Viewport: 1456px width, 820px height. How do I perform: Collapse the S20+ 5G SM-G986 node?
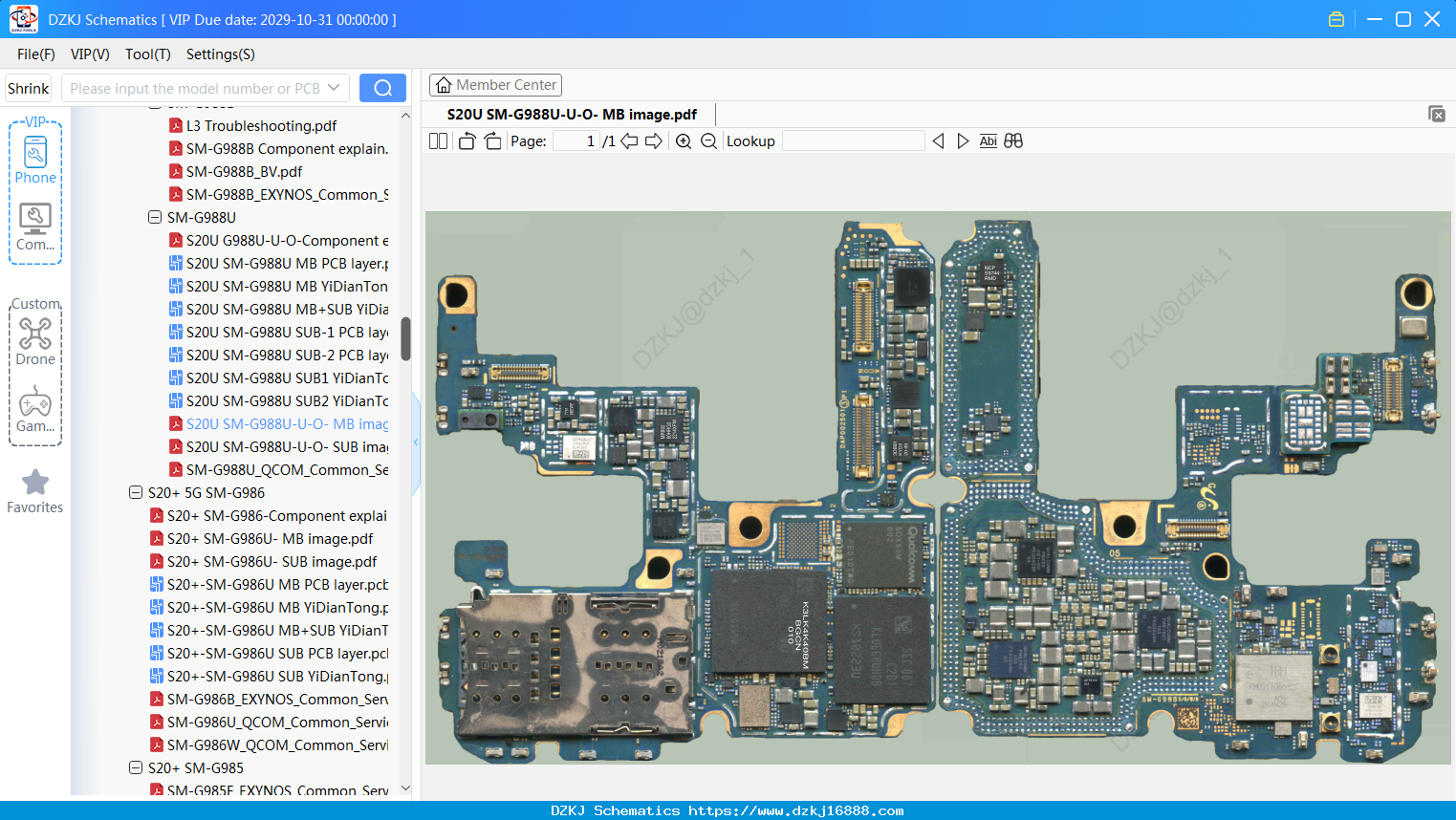135,492
